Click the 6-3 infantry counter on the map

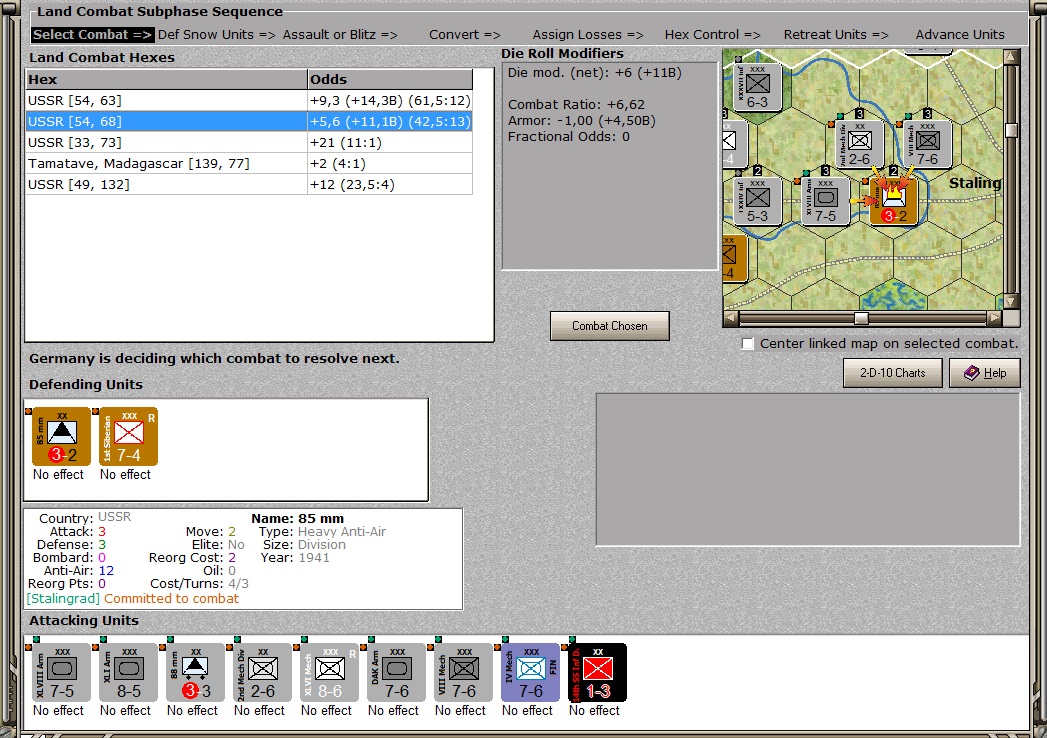click(x=757, y=87)
